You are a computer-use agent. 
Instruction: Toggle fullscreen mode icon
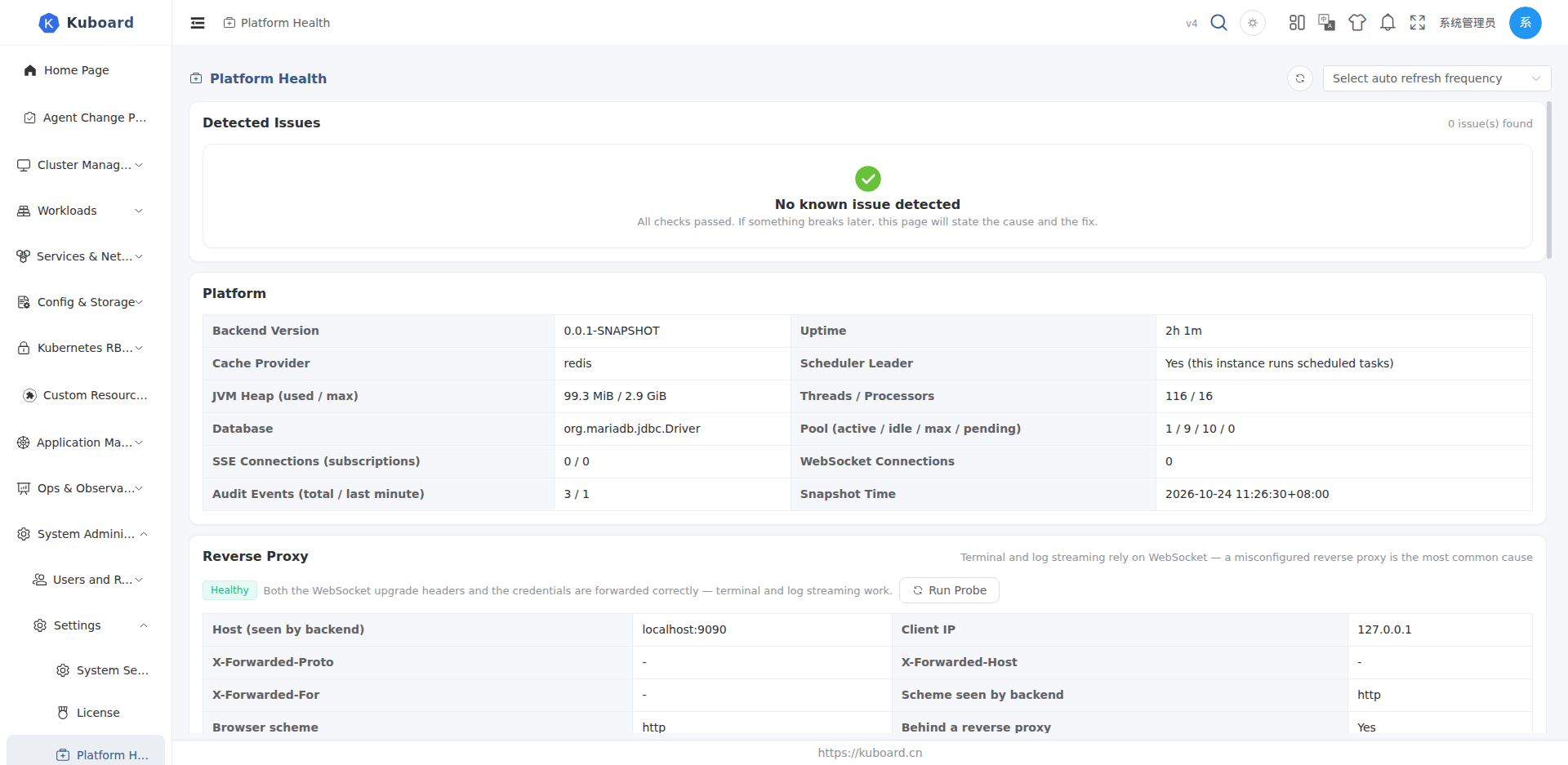click(1418, 23)
